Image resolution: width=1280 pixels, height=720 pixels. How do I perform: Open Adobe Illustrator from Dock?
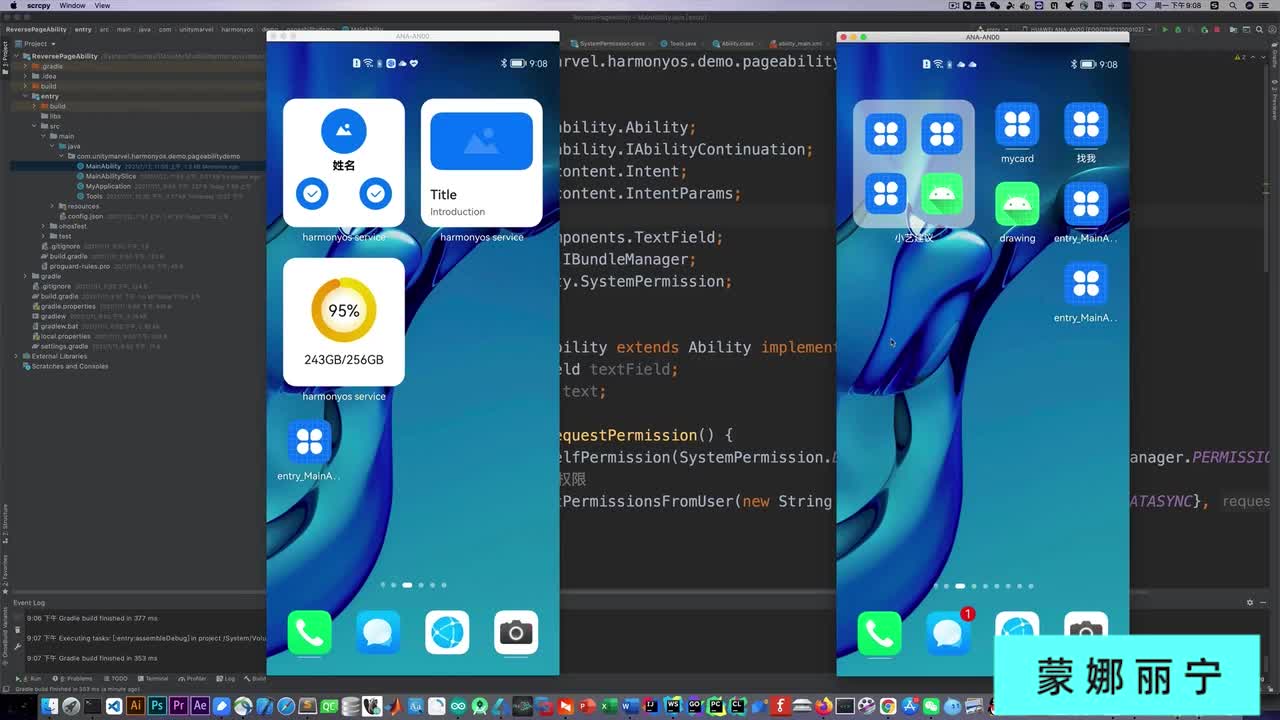click(135, 706)
